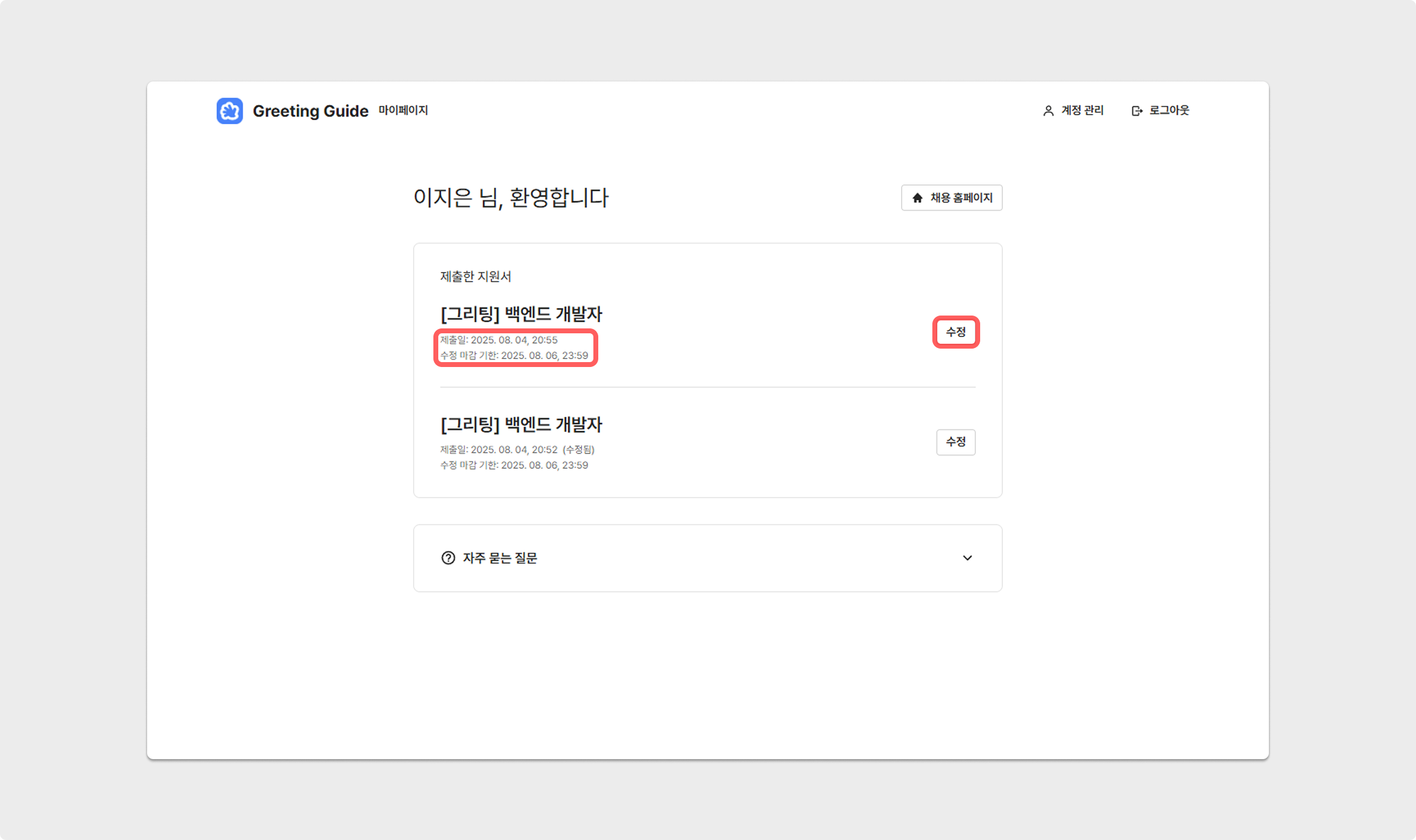
Task: Click the 마이페이지 label in header
Action: tap(403, 110)
